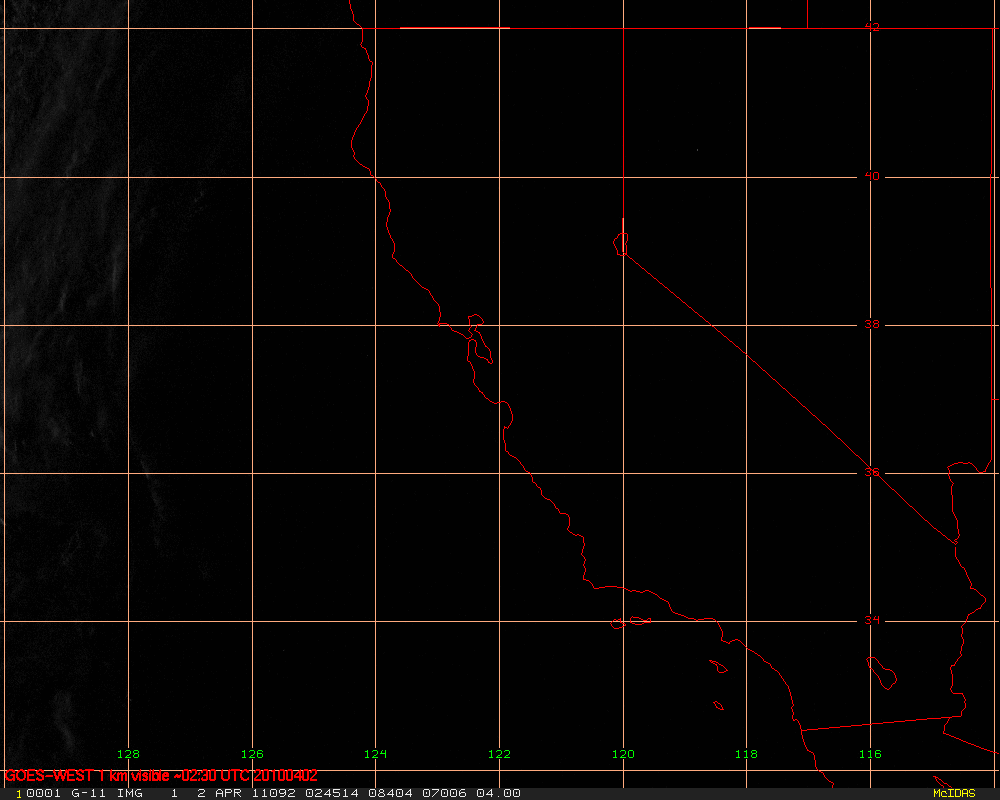Image resolution: width=1000 pixels, height=800 pixels.
Task: Click the 08404 status value
Action: pyautogui.click(x=390, y=793)
